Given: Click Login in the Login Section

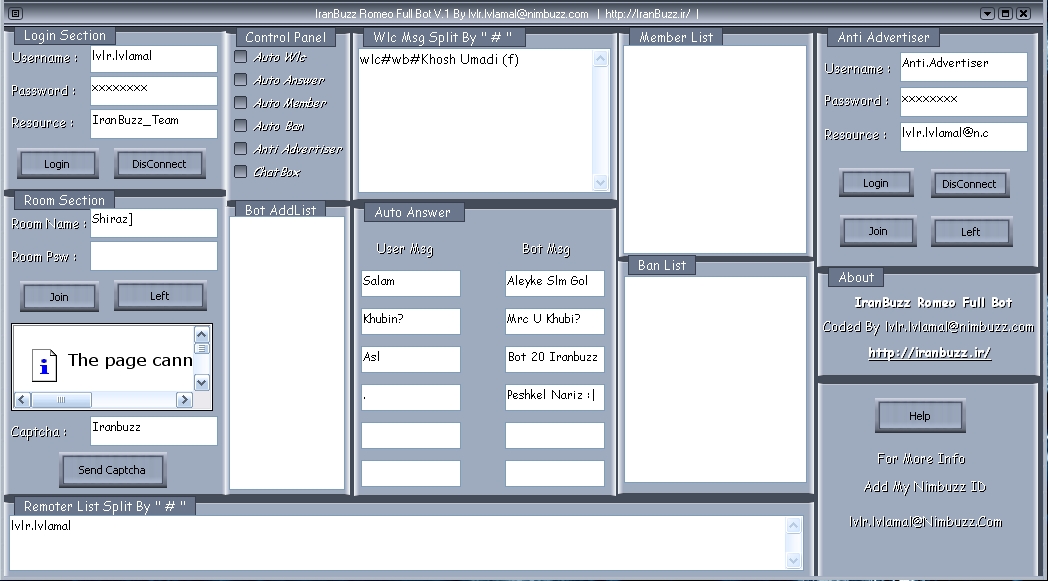Looking at the screenshot, I should [x=57, y=164].
